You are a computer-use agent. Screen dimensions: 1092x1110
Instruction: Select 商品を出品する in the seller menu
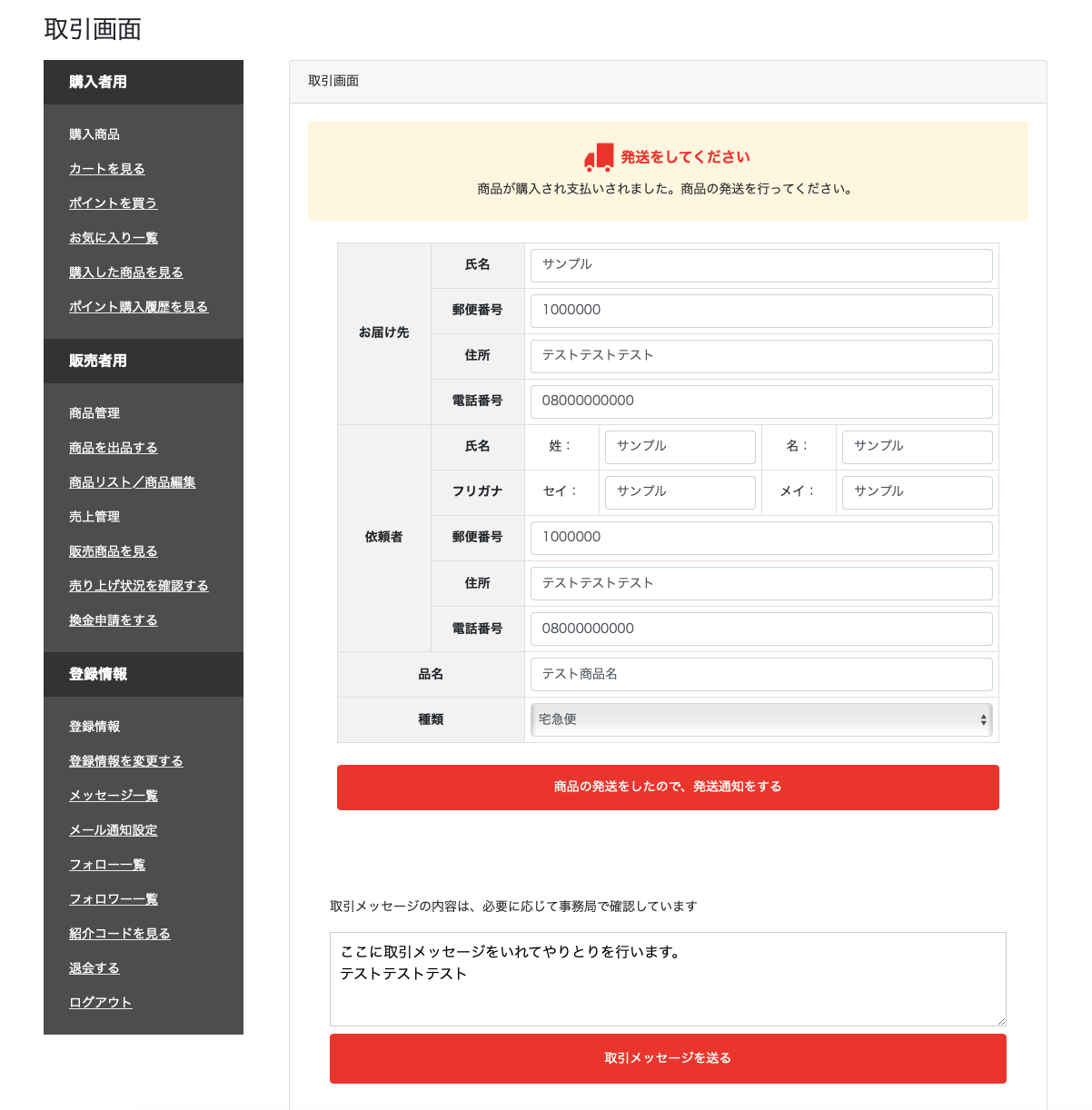coord(113,448)
